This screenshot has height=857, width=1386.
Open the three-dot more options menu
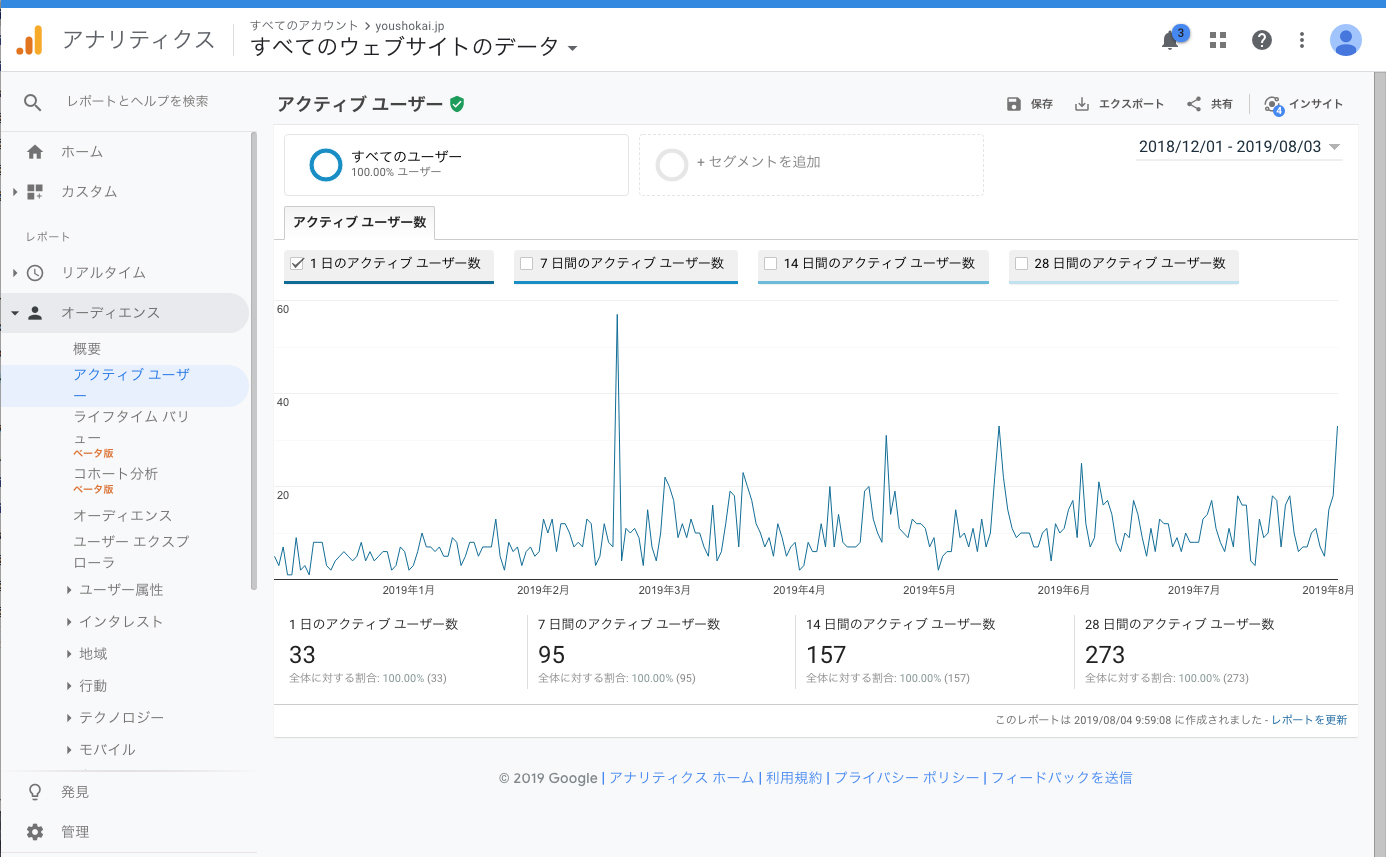pyautogui.click(x=1302, y=40)
